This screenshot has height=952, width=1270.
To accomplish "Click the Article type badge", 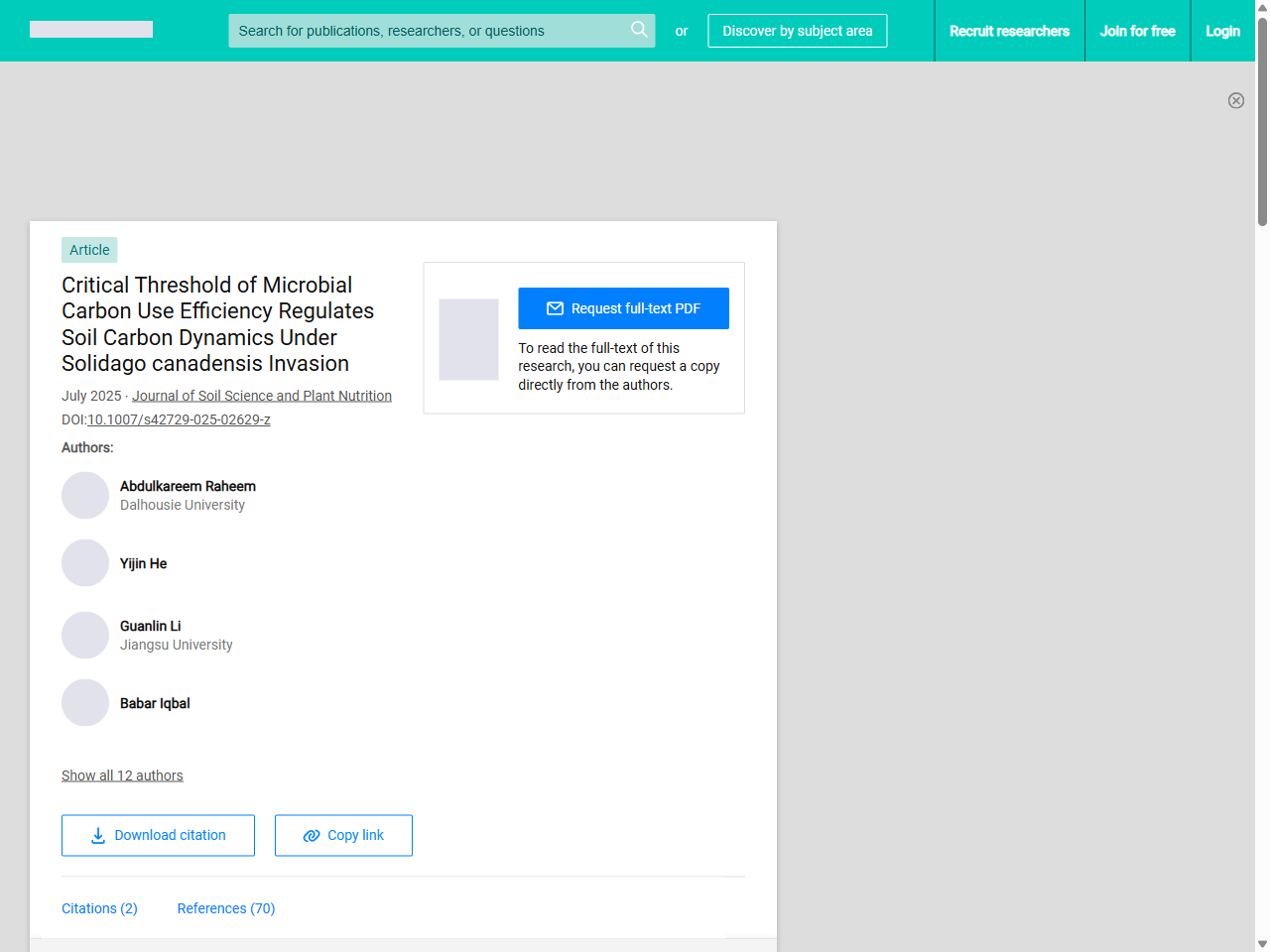I will click(x=89, y=250).
